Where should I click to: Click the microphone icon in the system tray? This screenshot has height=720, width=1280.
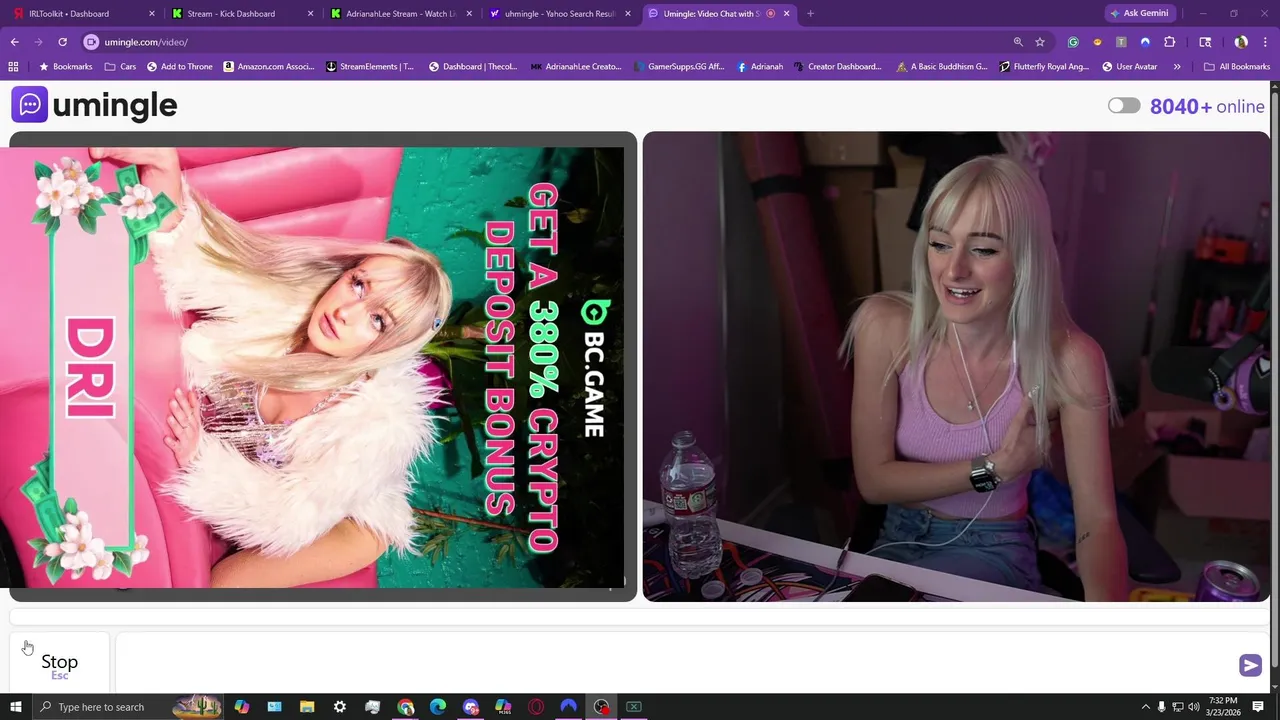(x=1161, y=707)
